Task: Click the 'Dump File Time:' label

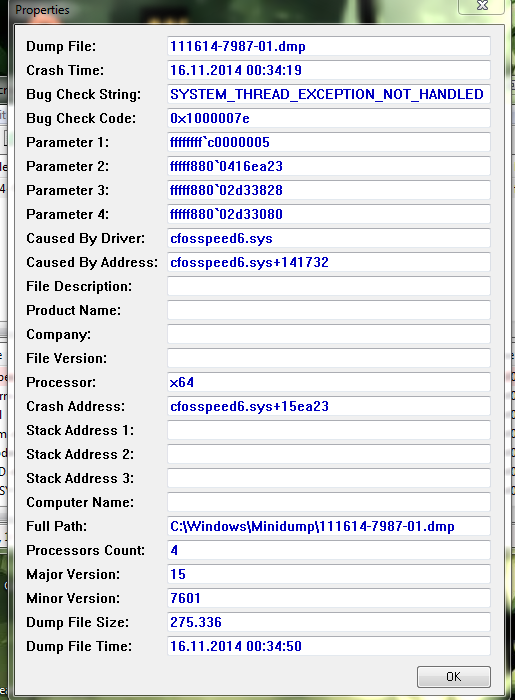Action: tap(79, 646)
